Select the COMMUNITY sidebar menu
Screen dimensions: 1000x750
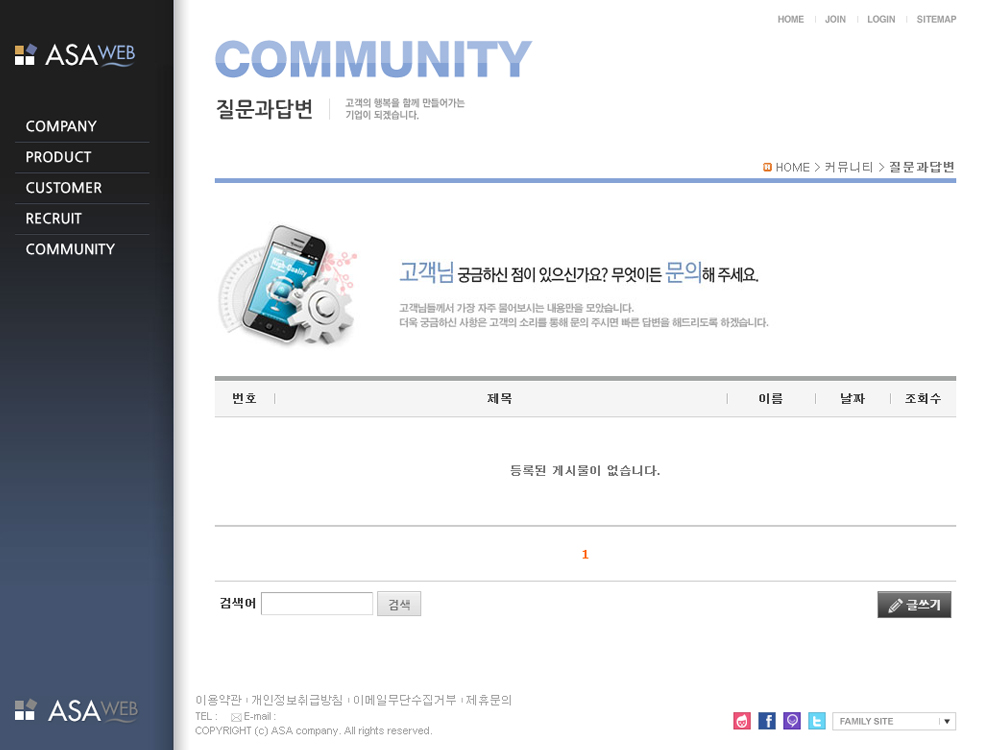(x=70, y=249)
